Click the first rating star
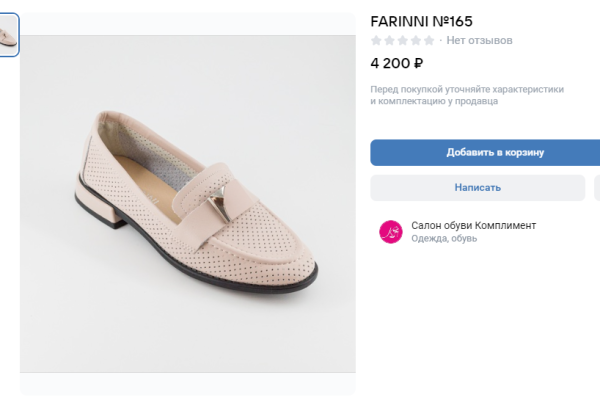This screenshot has width=600, height=400. (x=377, y=41)
